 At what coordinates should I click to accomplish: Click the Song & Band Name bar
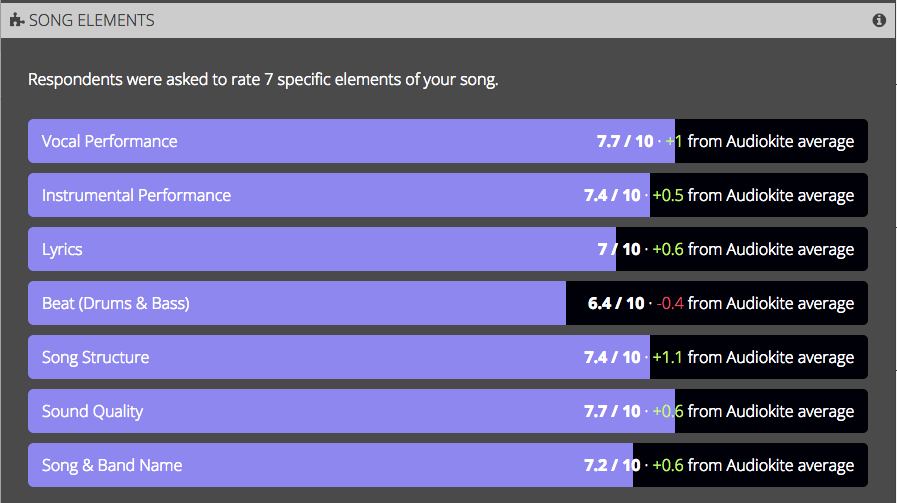pos(448,465)
